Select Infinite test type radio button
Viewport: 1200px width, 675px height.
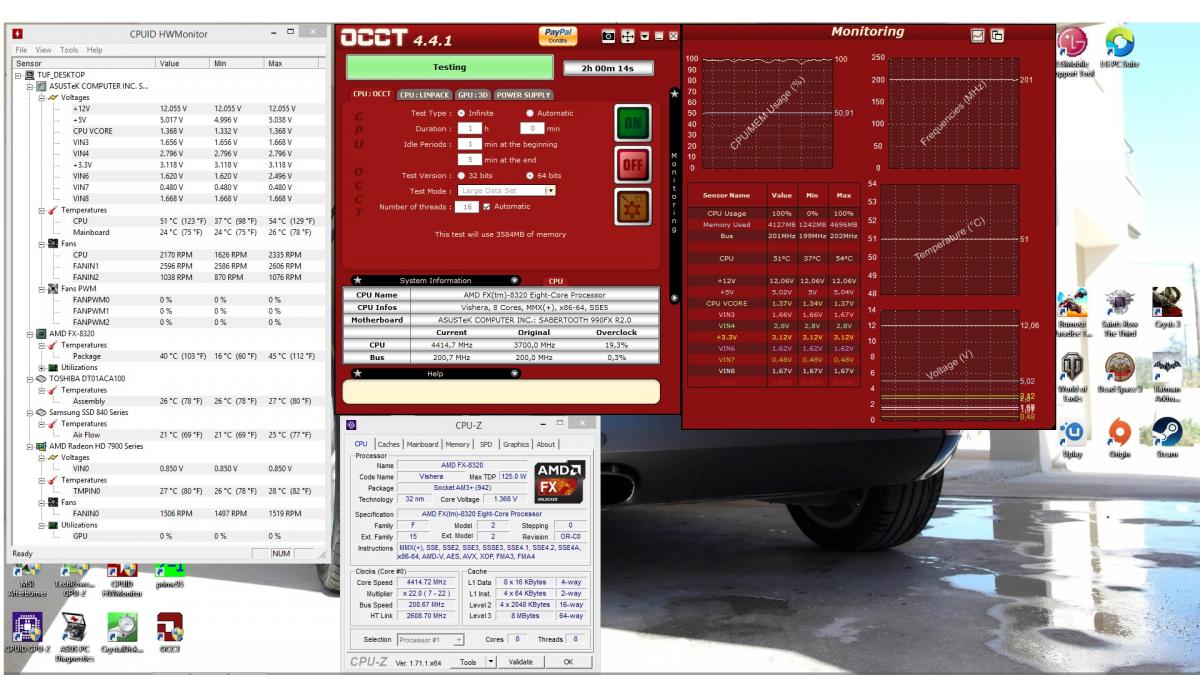tap(461, 113)
